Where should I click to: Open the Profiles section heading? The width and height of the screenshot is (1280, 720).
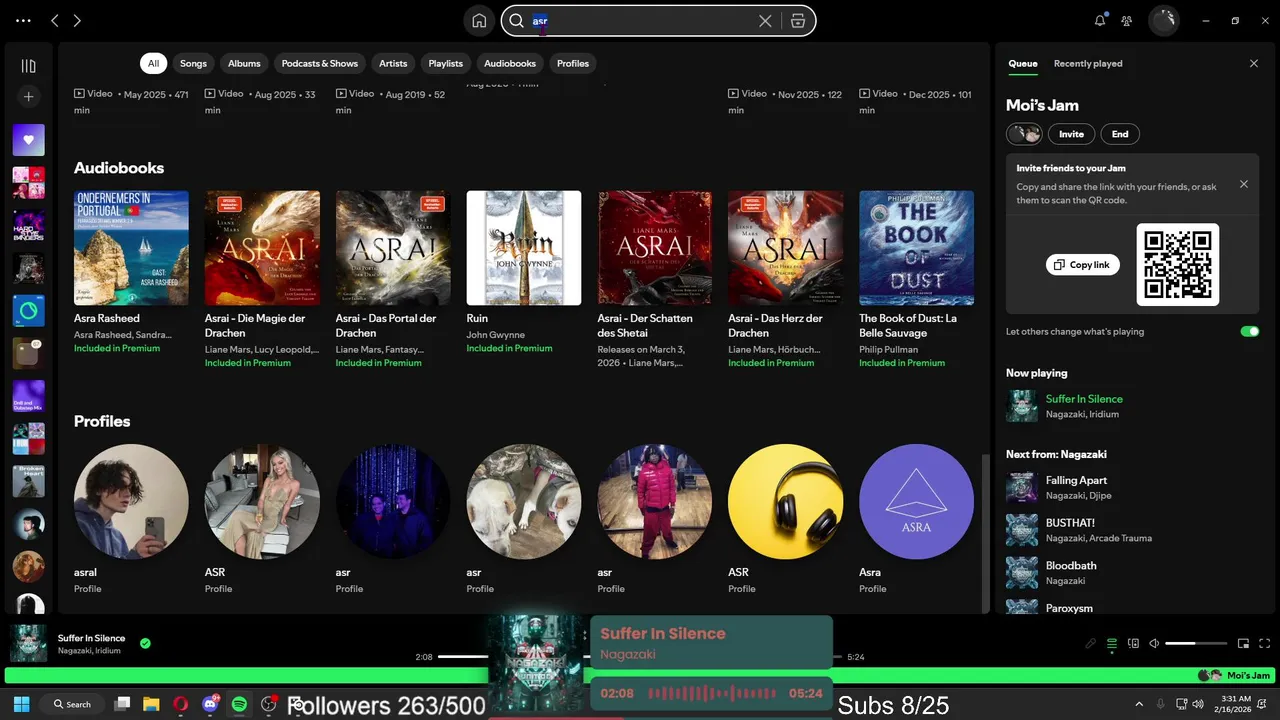(x=102, y=421)
